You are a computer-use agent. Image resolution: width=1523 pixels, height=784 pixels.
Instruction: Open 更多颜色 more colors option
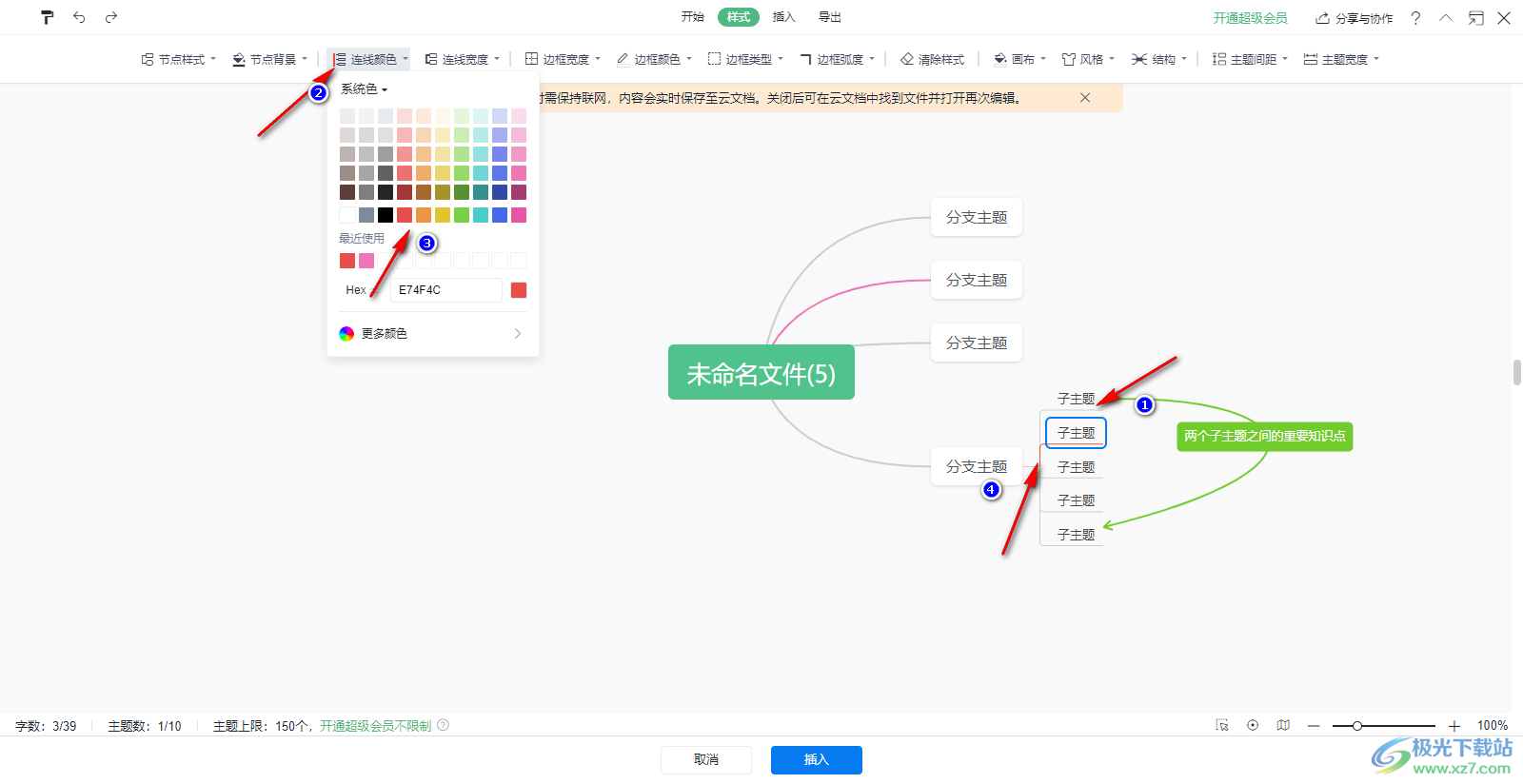point(431,333)
